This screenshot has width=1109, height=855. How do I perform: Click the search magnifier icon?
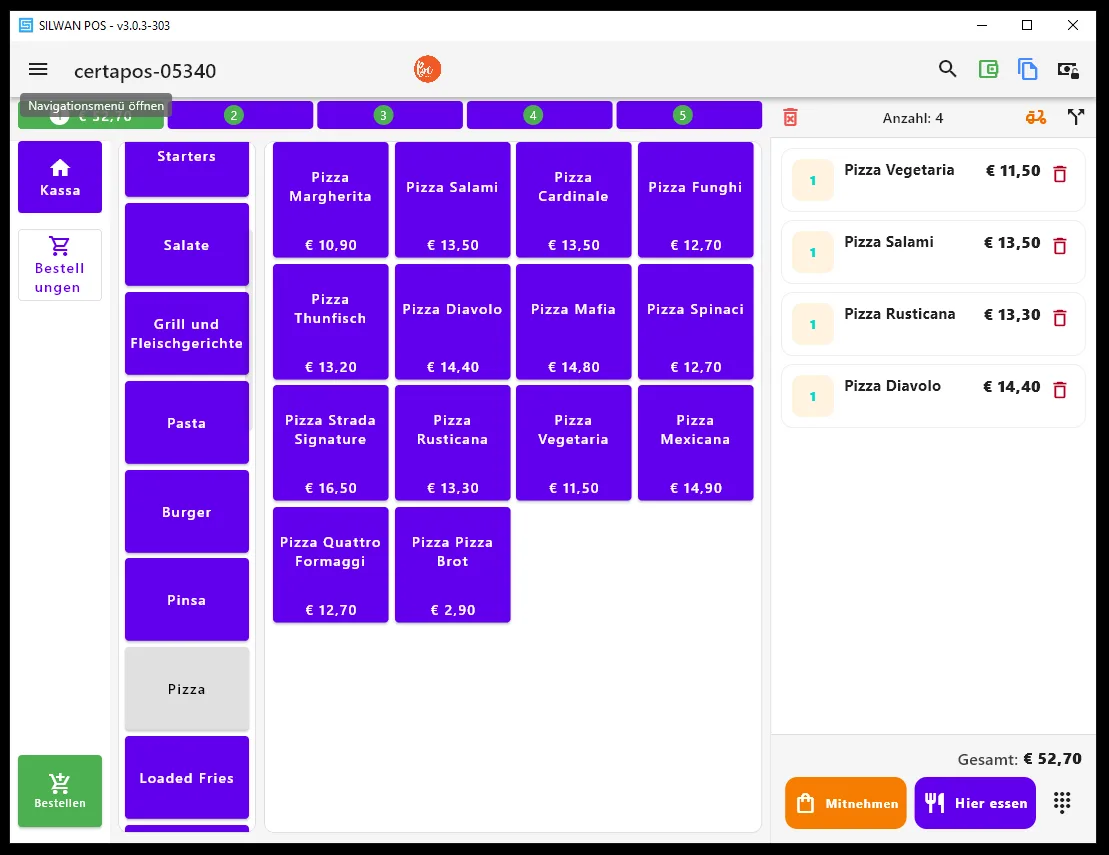point(947,69)
